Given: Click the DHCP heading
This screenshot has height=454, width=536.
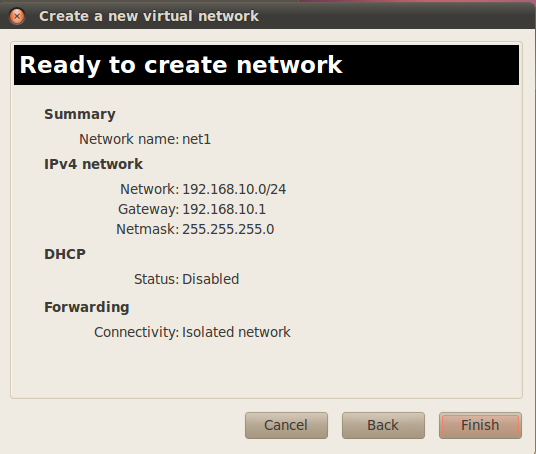Looking at the screenshot, I should tap(65, 254).
